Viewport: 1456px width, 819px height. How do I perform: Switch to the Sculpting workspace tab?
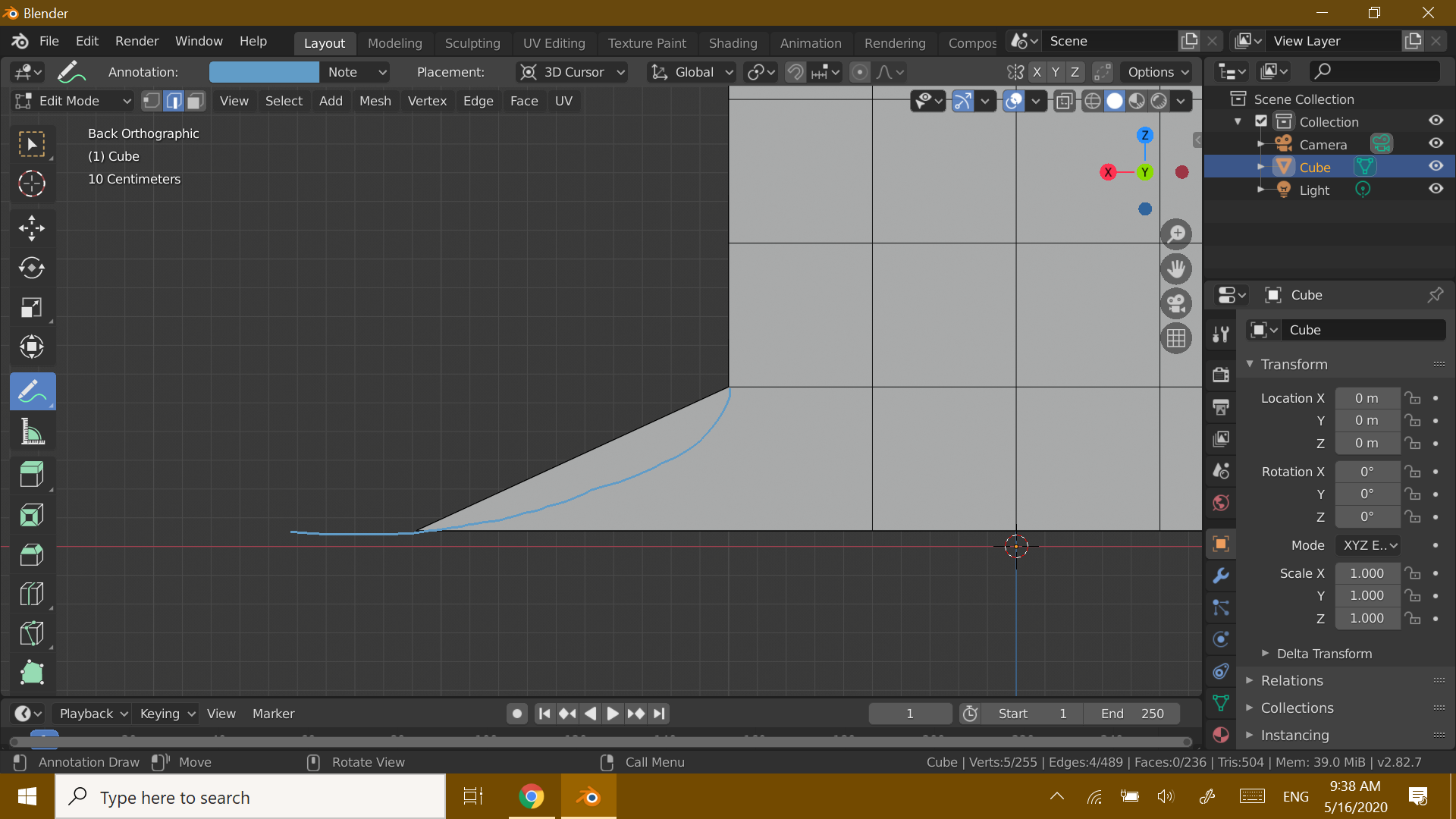(x=472, y=43)
